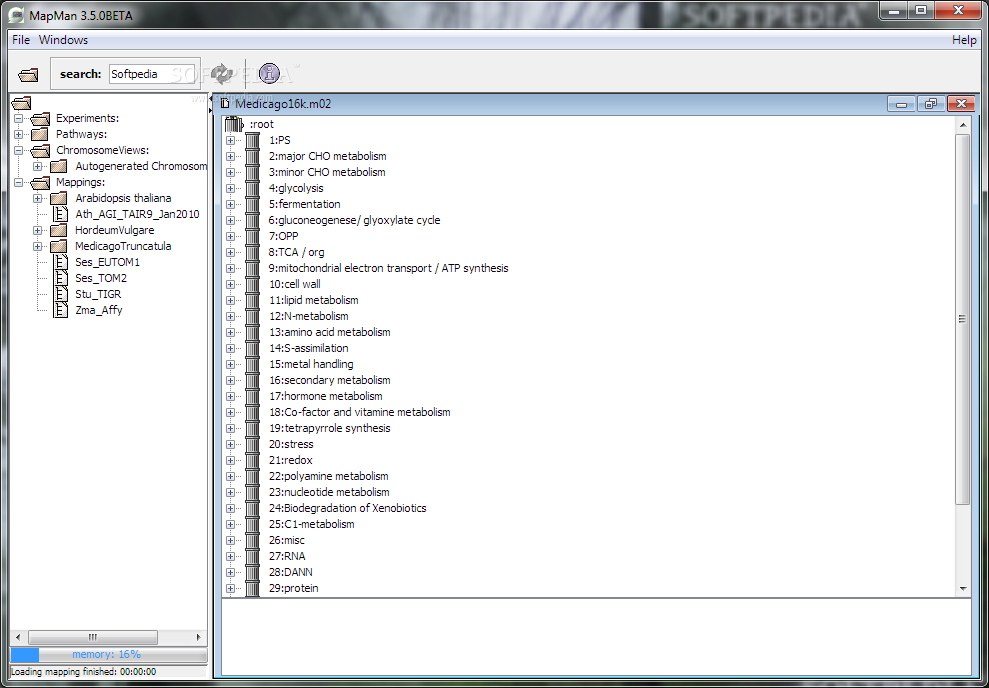This screenshot has width=989, height=688.
Task: Click the bin icon beside 27:RNA
Action: [x=252, y=556]
